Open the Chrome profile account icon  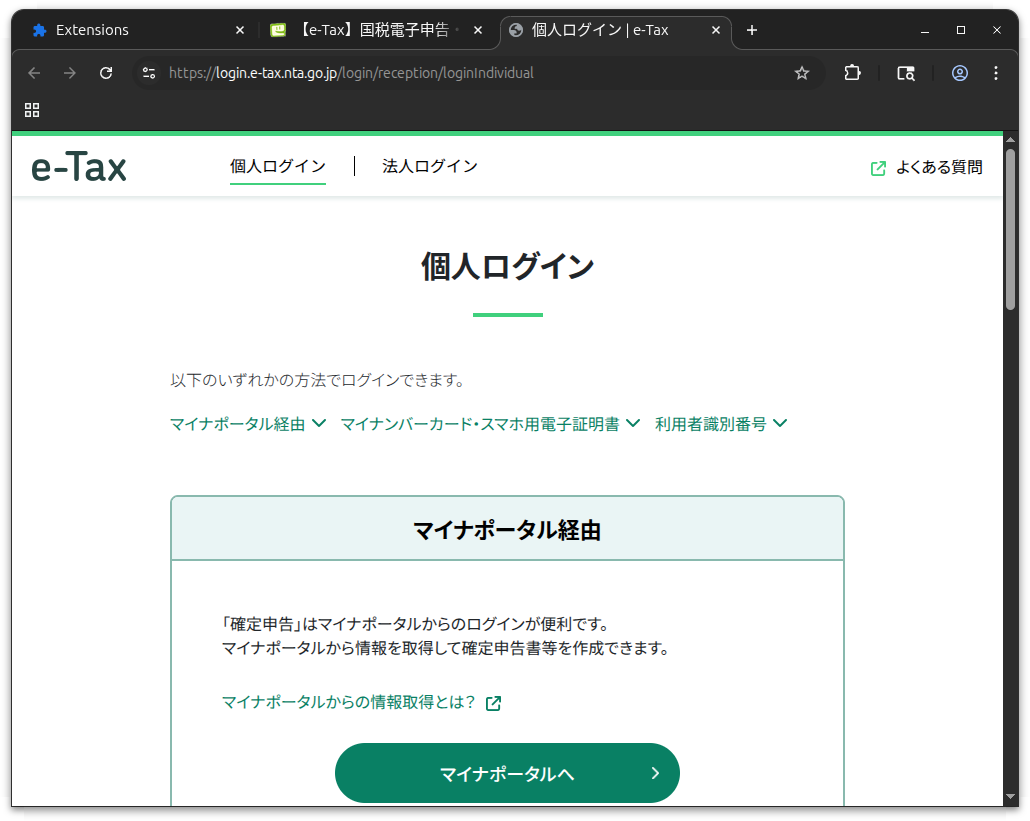coord(959,73)
